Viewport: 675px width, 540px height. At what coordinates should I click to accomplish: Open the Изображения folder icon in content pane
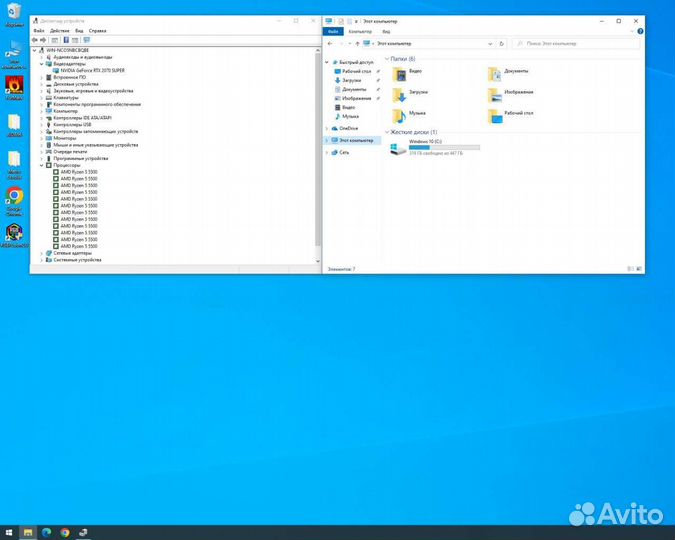click(495, 95)
